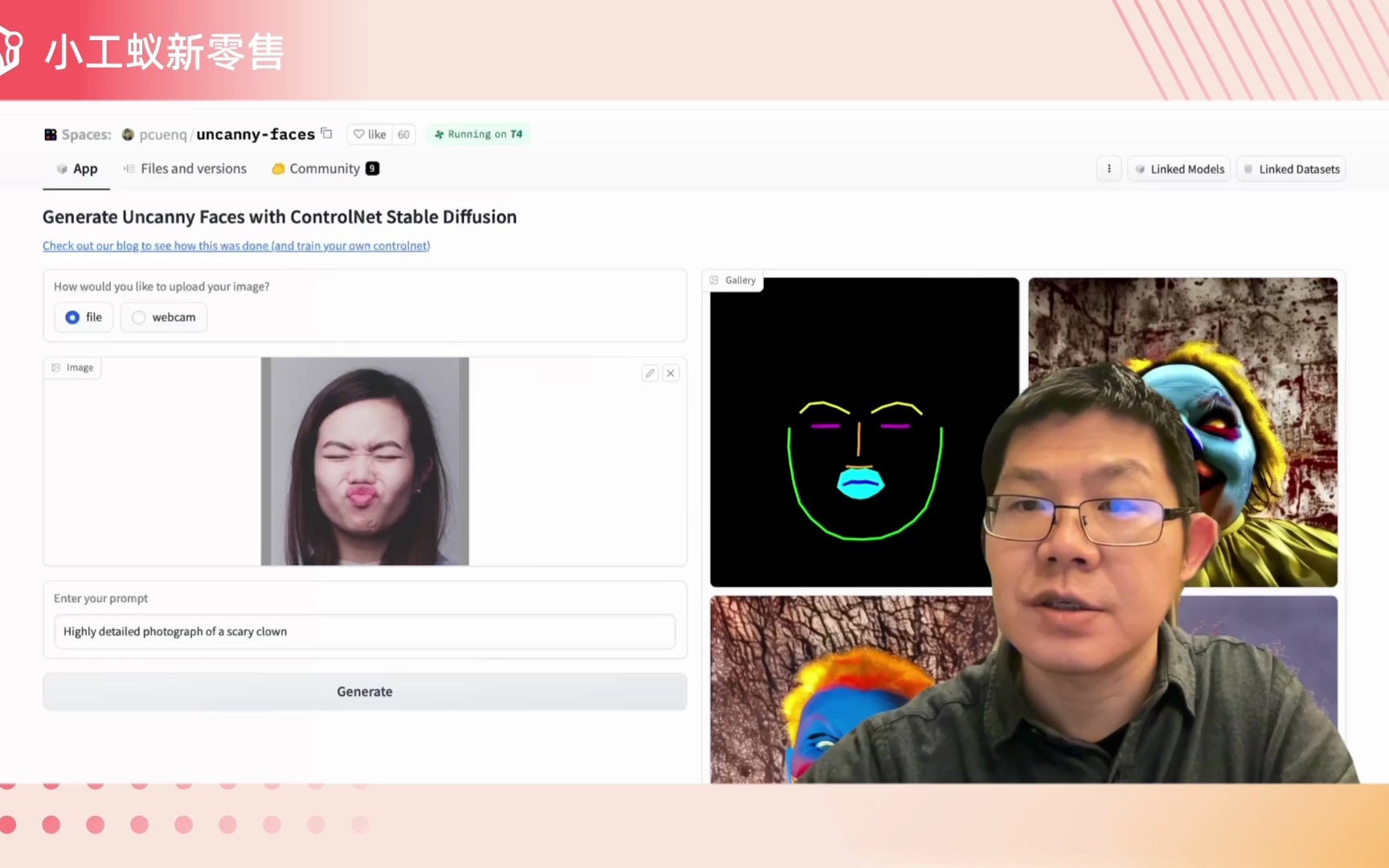Viewport: 1389px width, 868px height.
Task: Follow the blog link about training controlnet
Action: pyautogui.click(x=236, y=246)
